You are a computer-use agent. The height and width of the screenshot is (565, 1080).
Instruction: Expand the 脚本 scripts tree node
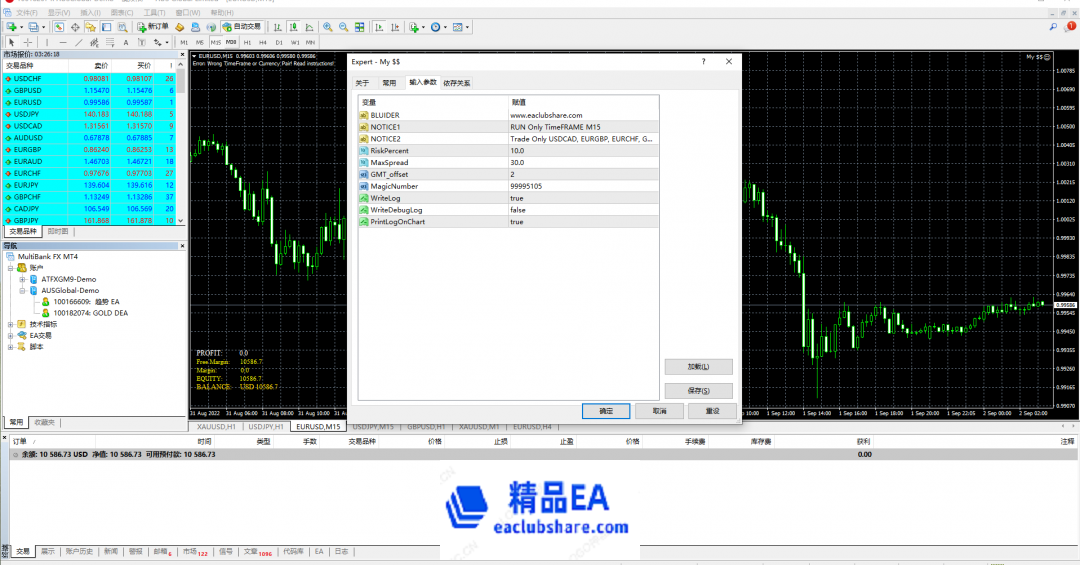tap(10, 347)
